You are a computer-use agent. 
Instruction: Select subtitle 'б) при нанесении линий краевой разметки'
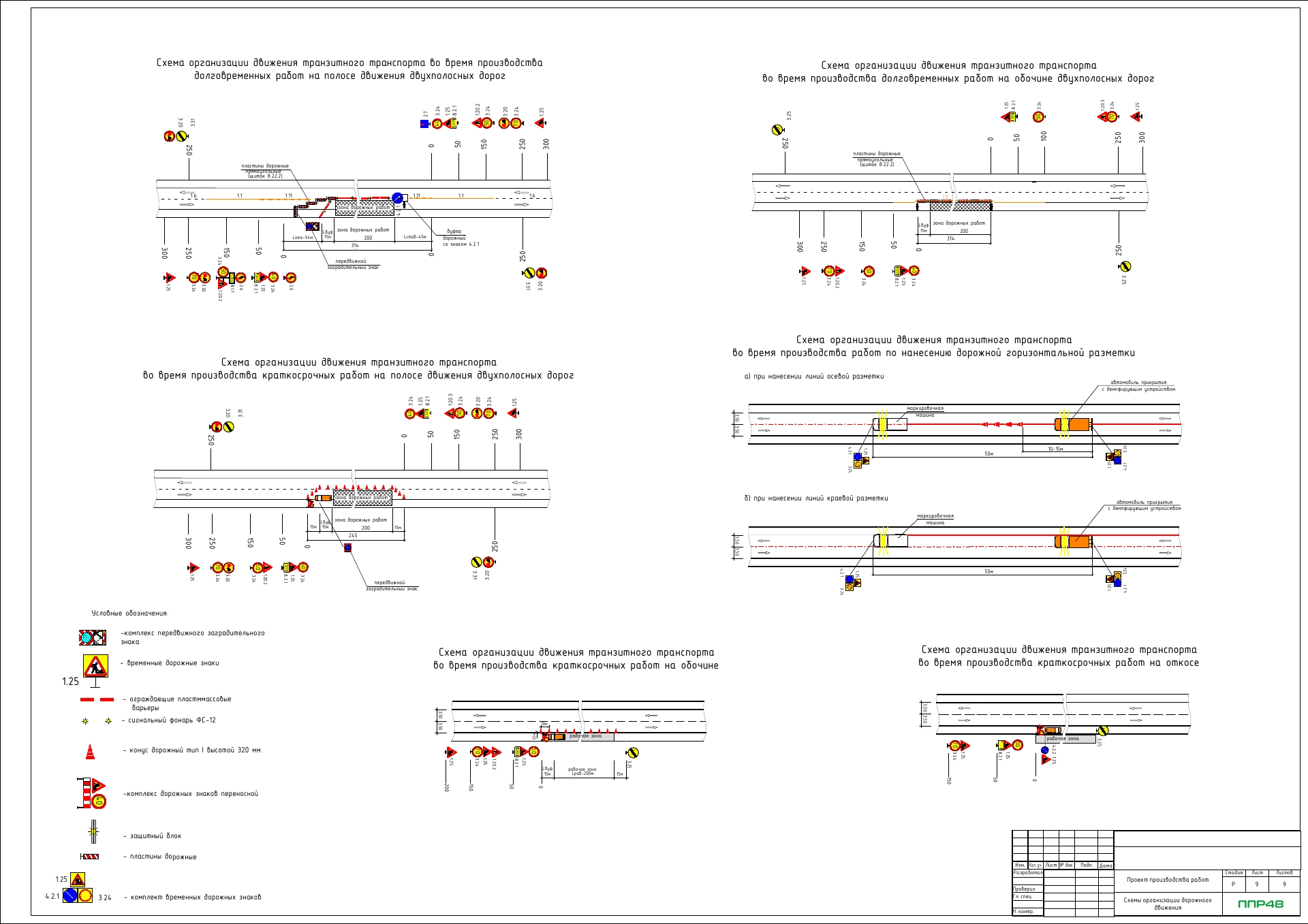(x=816, y=498)
